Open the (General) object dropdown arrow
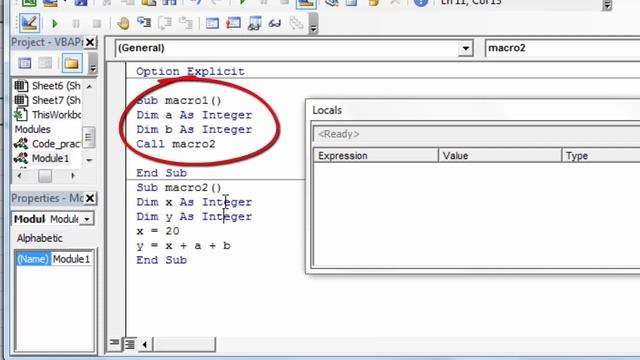Viewport: 640px width, 360px height. click(x=465, y=49)
